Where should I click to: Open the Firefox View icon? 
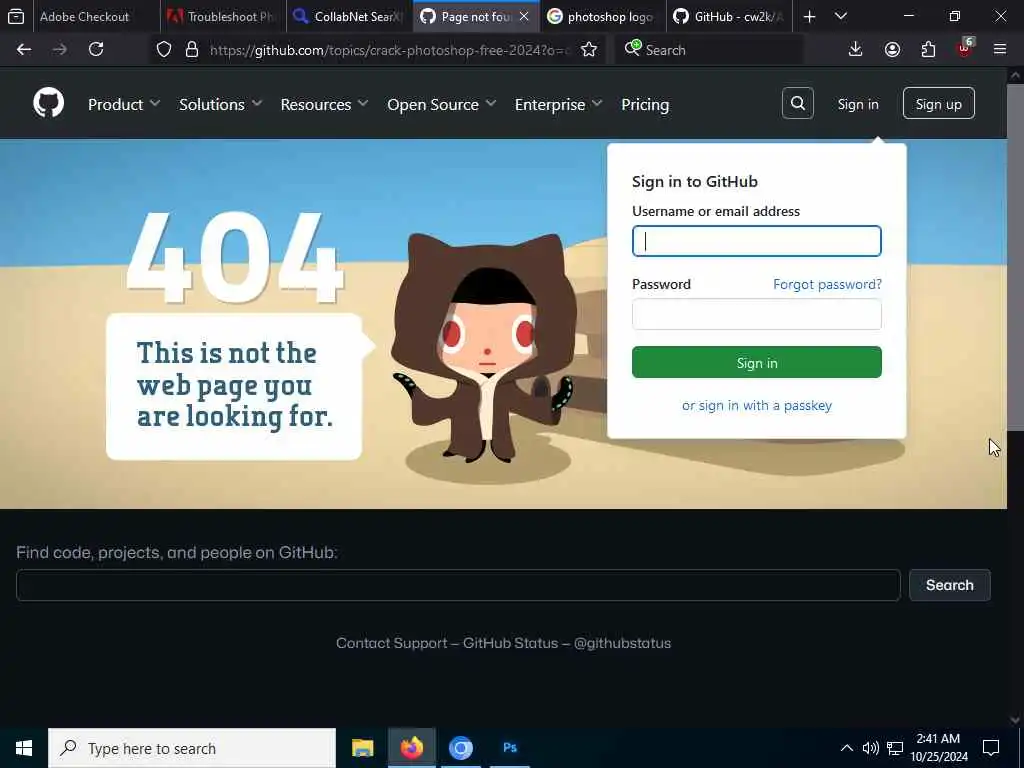coord(16,16)
